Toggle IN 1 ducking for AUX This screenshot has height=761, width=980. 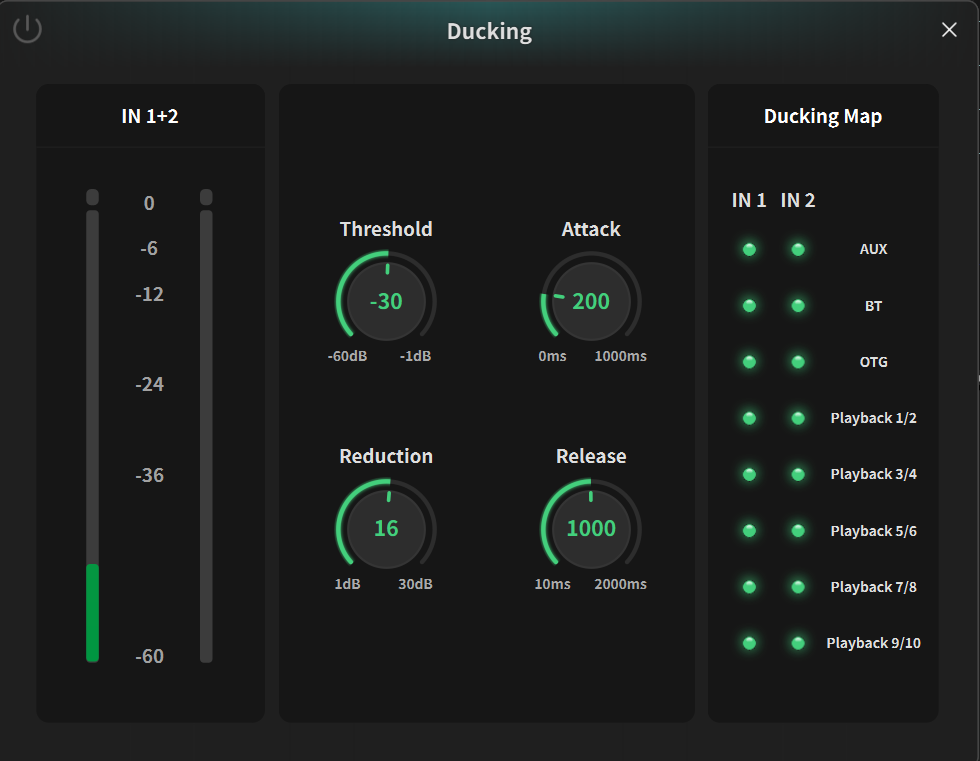749,249
